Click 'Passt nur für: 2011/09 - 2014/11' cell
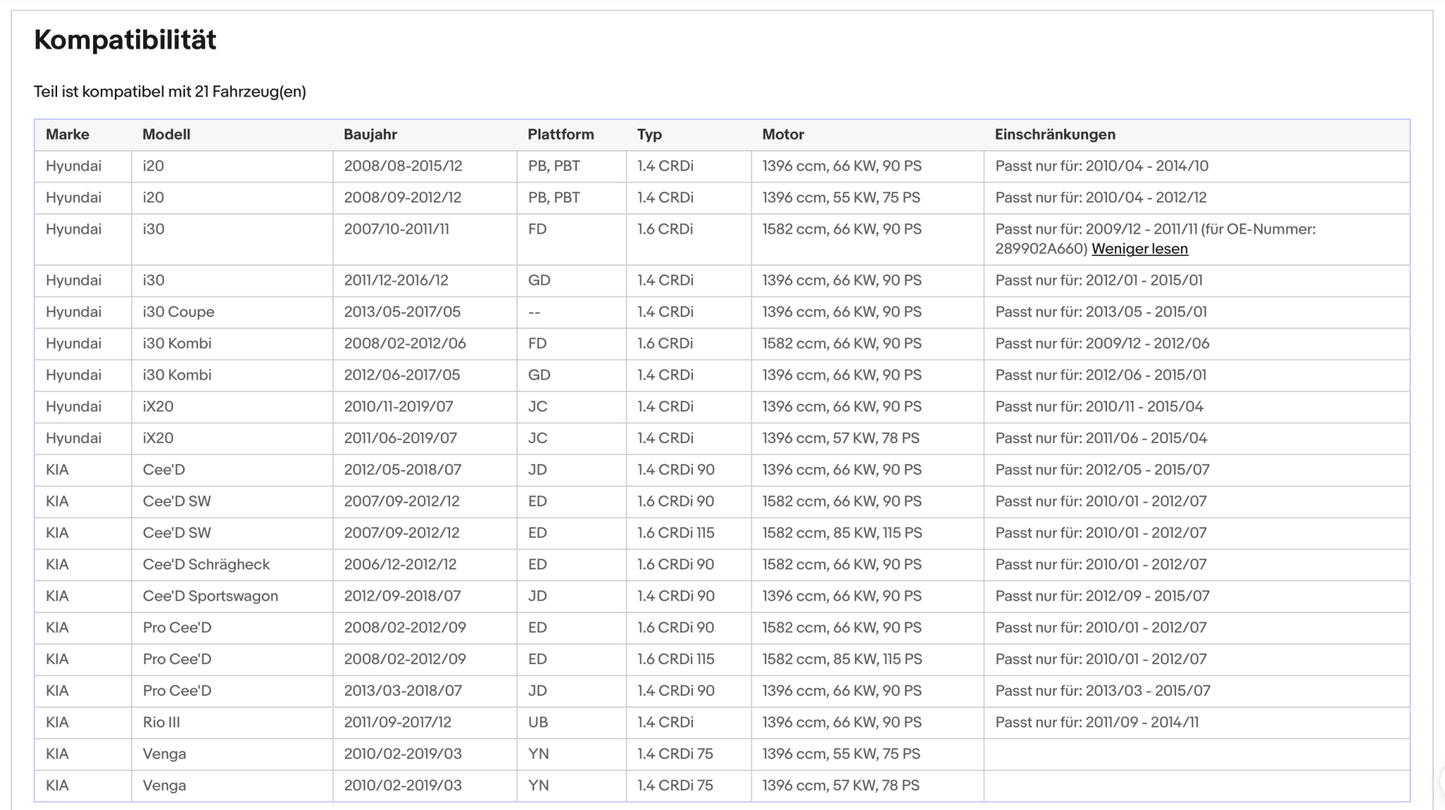The image size is (1445, 810). (1197, 722)
